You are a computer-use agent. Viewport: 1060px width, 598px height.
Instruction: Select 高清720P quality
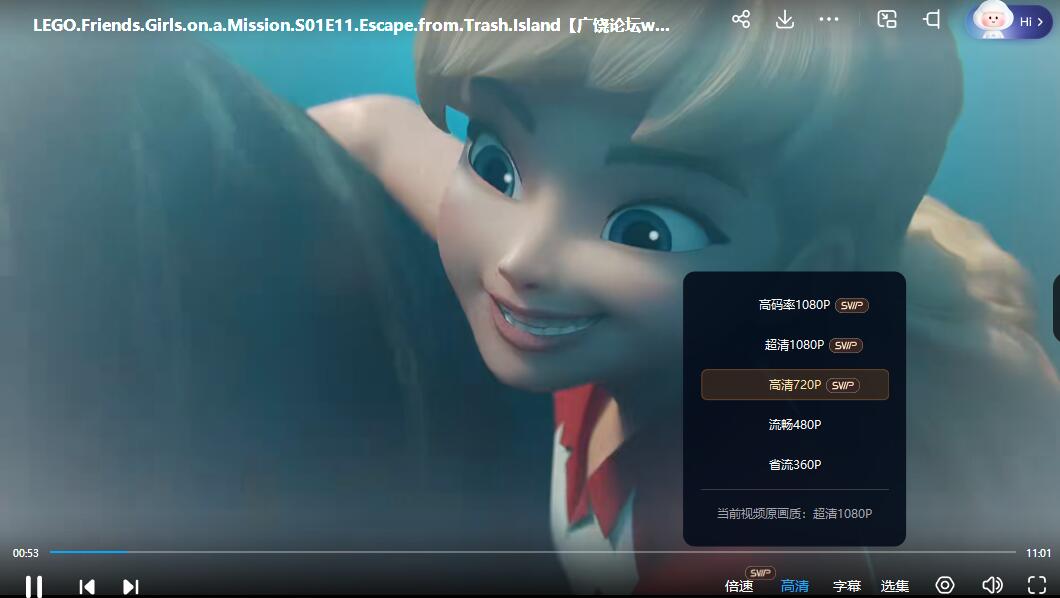pyautogui.click(x=795, y=384)
